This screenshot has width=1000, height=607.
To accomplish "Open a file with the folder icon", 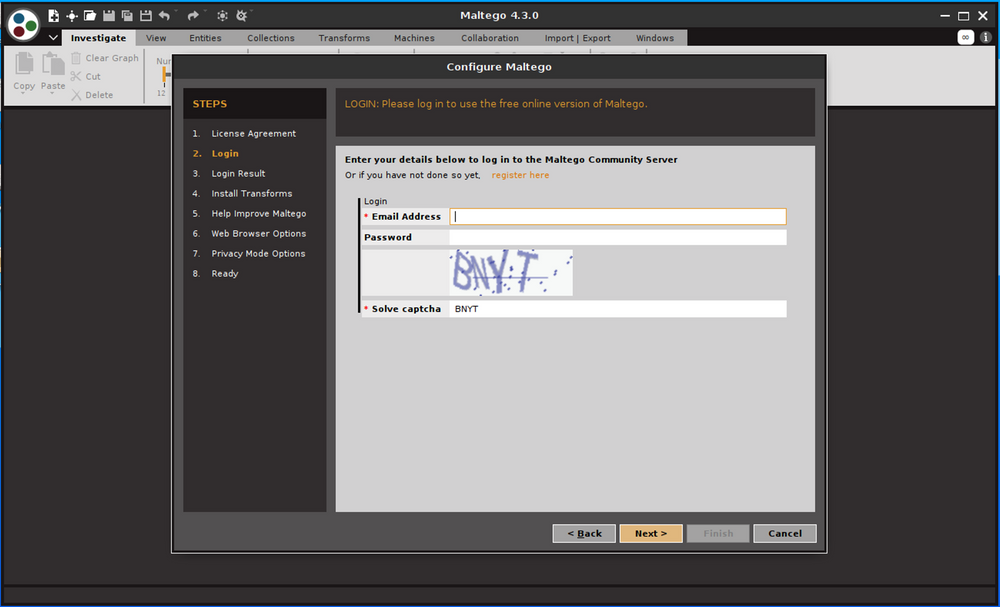I will 90,16.
